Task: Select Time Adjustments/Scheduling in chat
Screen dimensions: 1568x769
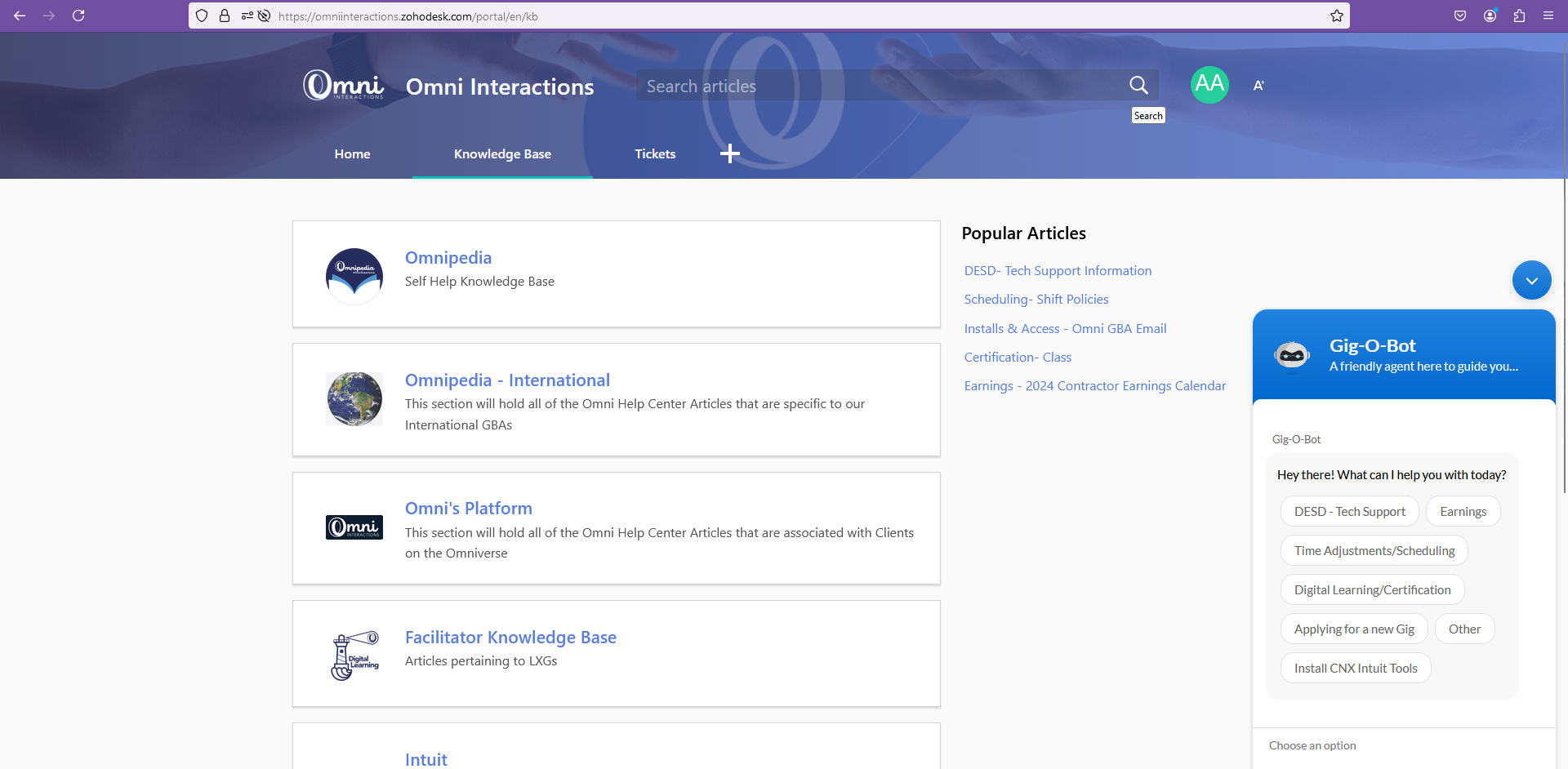Action: [x=1374, y=551]
